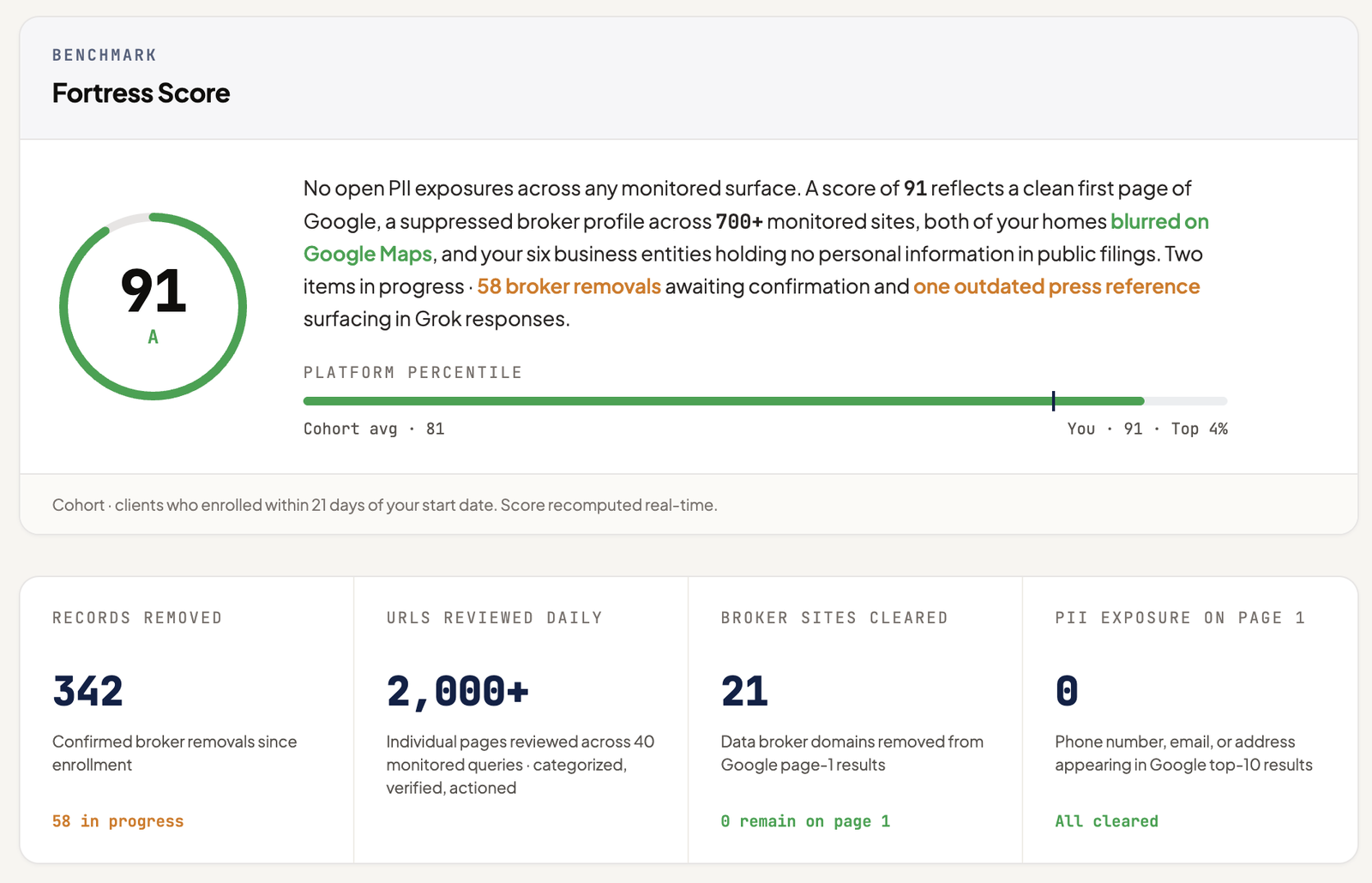Click 'Data broker domains removed' description
Screen dimensions: 1372x883
point(852,753)
